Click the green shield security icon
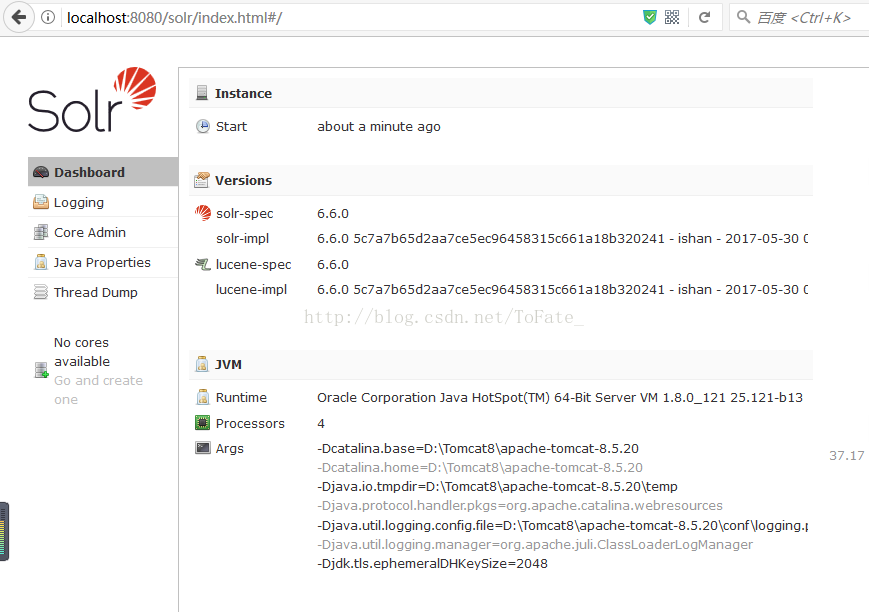The width and height of the screenshot is (869, 612). [650, 17]
